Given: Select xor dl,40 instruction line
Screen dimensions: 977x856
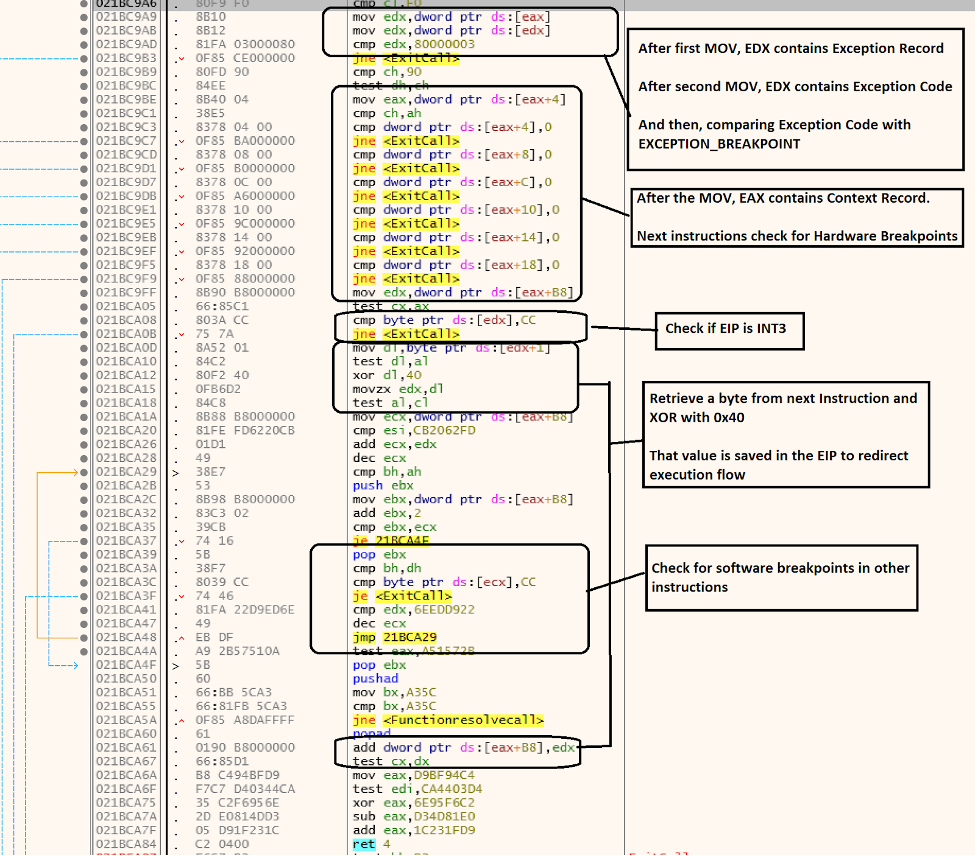Looking at the screenshot, I should (387, 375).
